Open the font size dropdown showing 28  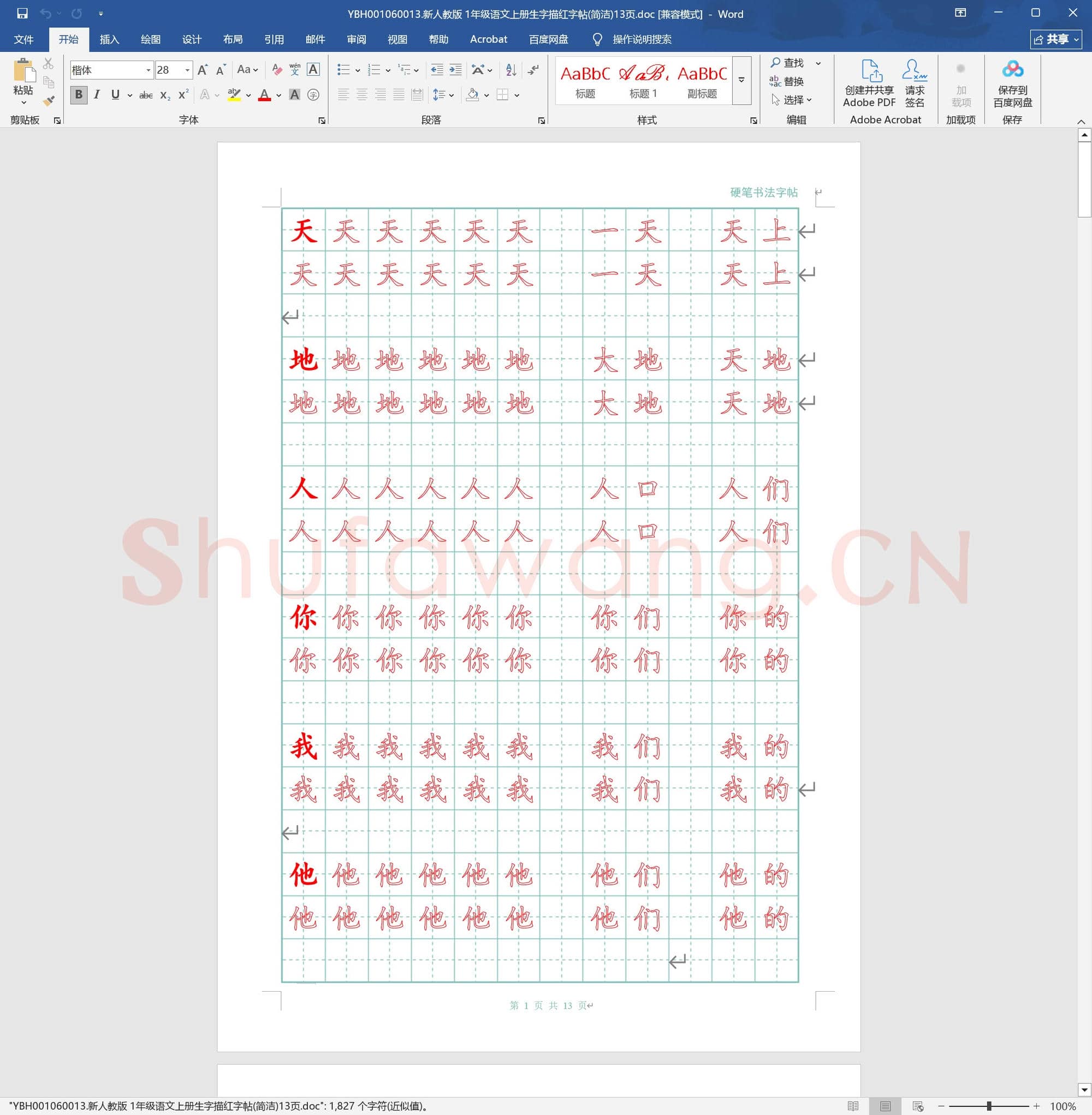click(187, 70)
